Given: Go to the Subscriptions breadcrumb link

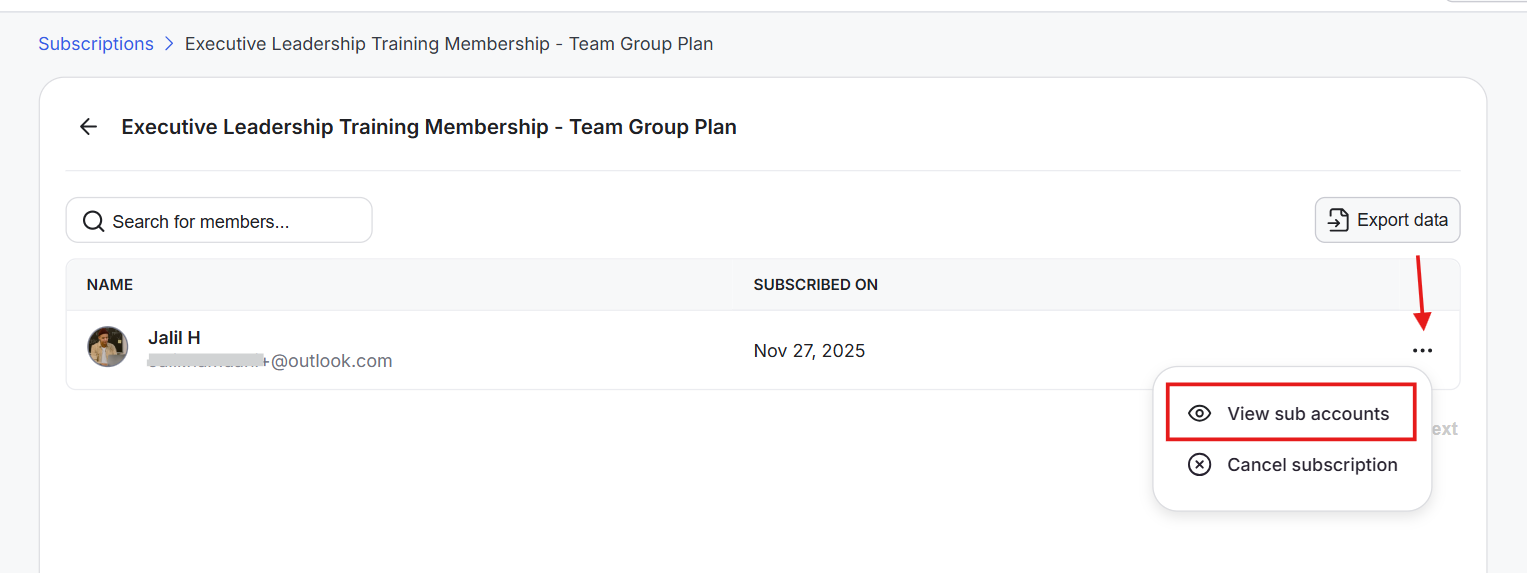Looking at the screenshot, I should (x=96, y=44).
